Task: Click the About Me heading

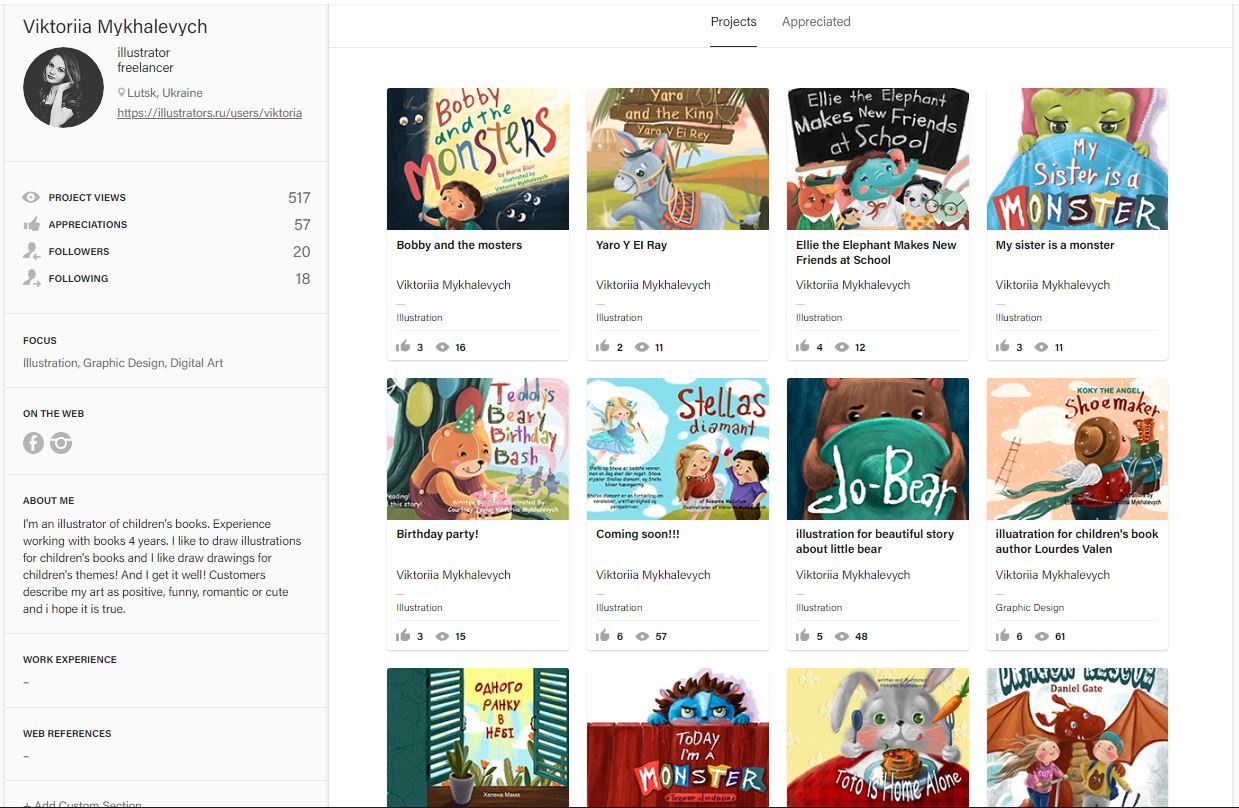Action: point(49,501)
